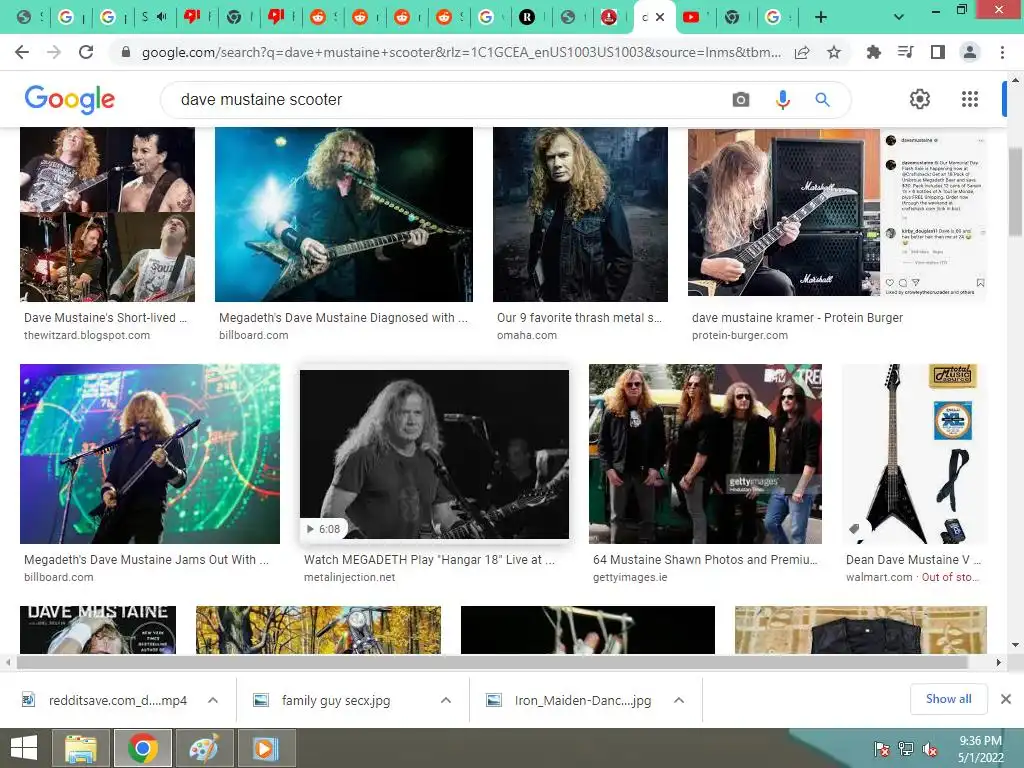Click the taskbar clock showing 9:36 PM
The image size is (1024, 768).
980,748
